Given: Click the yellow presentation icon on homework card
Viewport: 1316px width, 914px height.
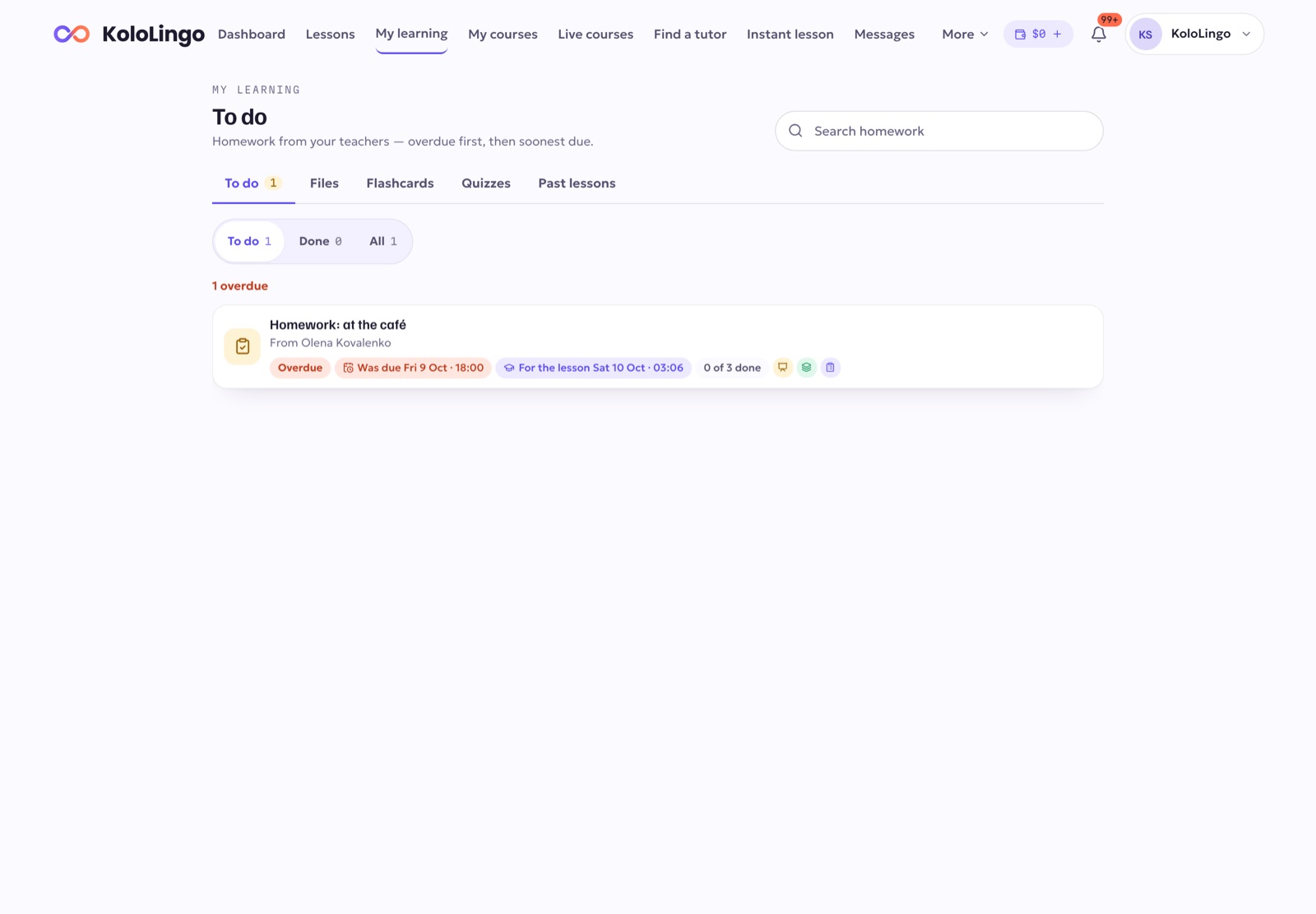Looking at the screenshot, I should click(783, 368).
